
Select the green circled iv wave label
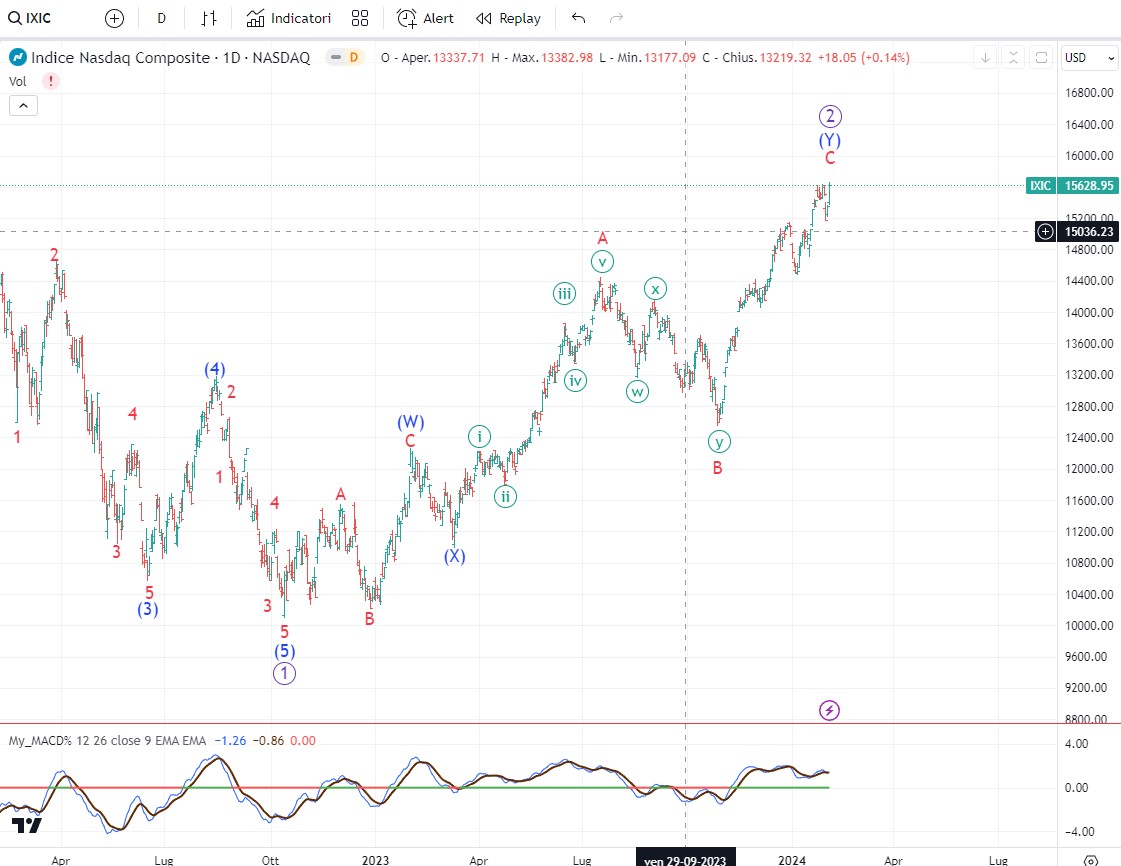pyautogui.click(x=576, y=380)
